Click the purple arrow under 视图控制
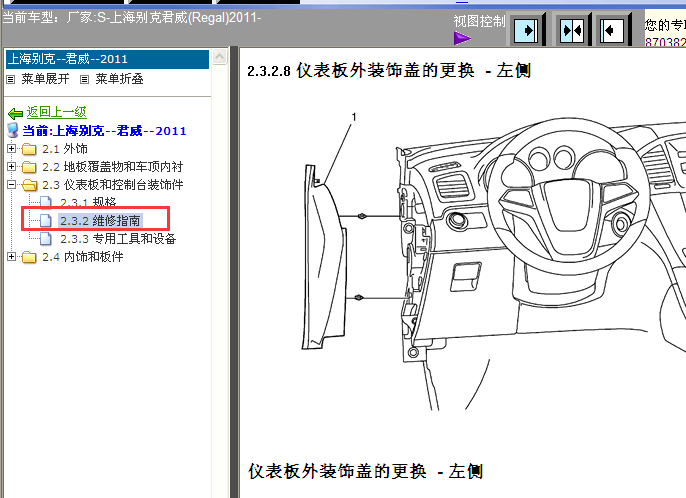The height and width of the screenshot is (498, 686). pos(462,39)
